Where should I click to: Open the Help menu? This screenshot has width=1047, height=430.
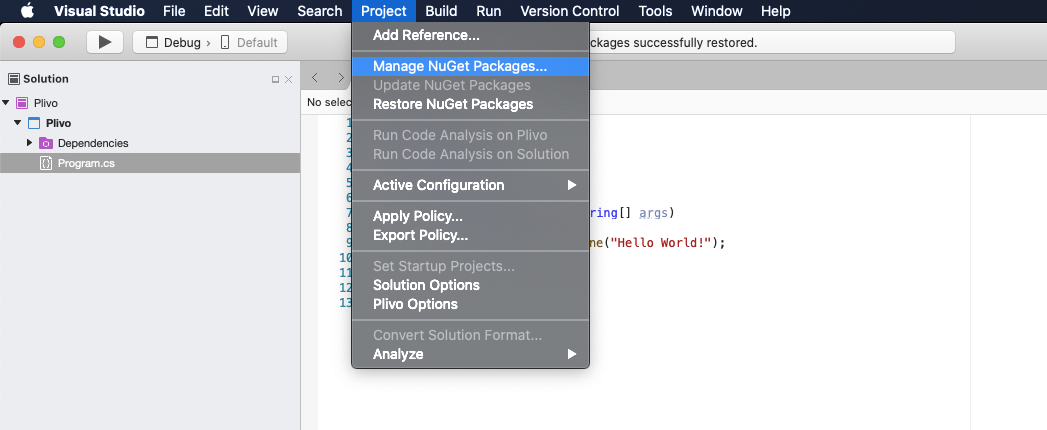pyautogui.click(x=776, y=11)
